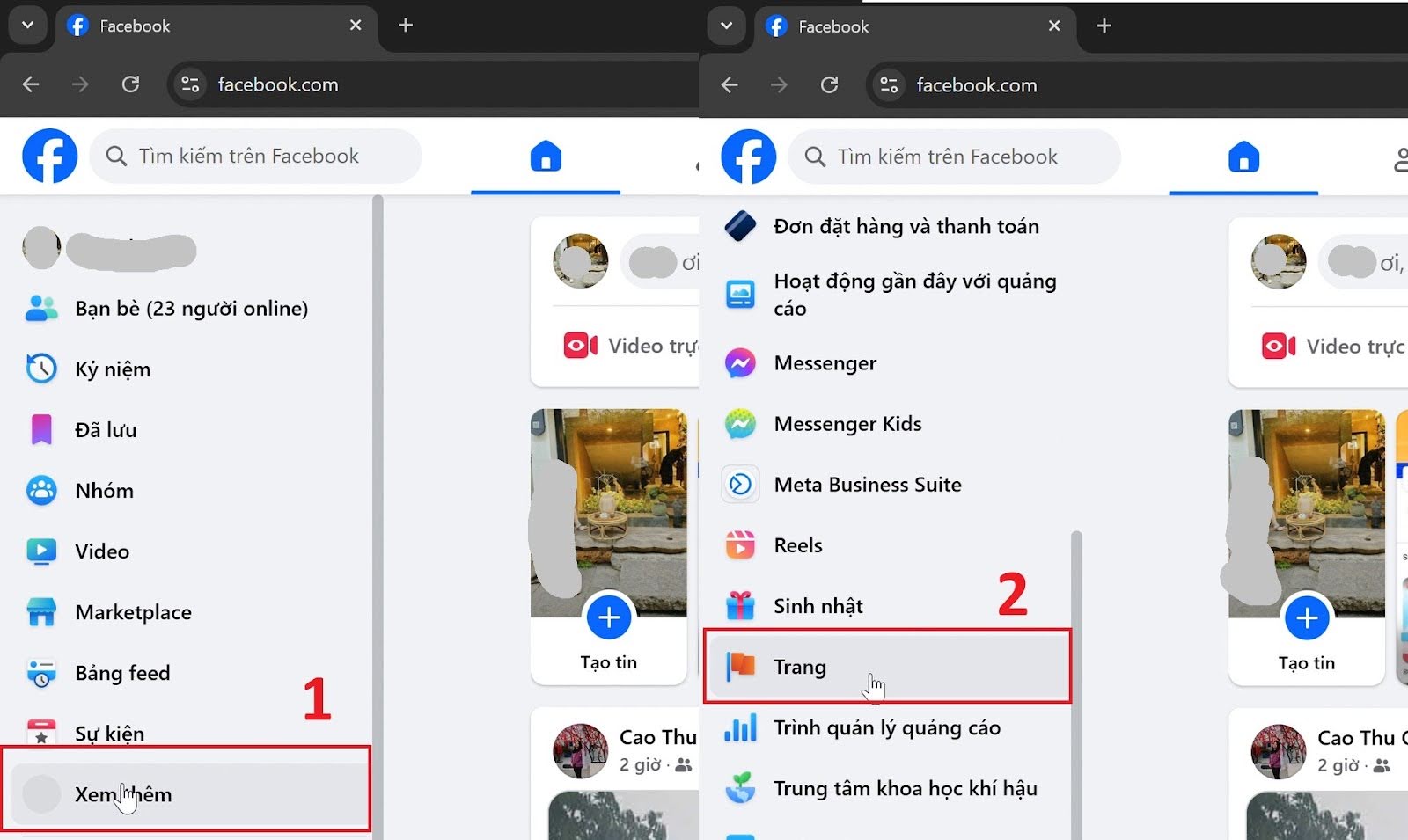Open Marketplace storefront icon in sidebar
The height and width of the screenshot is (840, 1408).
41,612
